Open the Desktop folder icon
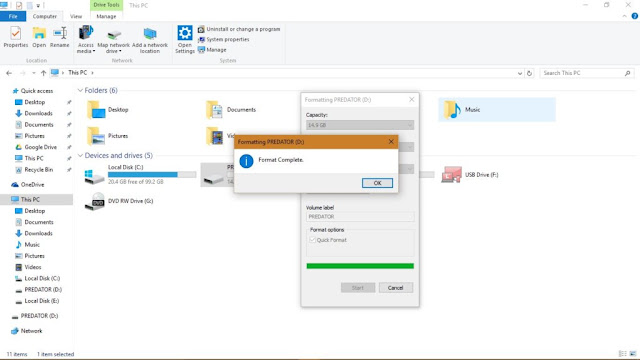The width and height of the screenshot is (640, 360). 96,110
